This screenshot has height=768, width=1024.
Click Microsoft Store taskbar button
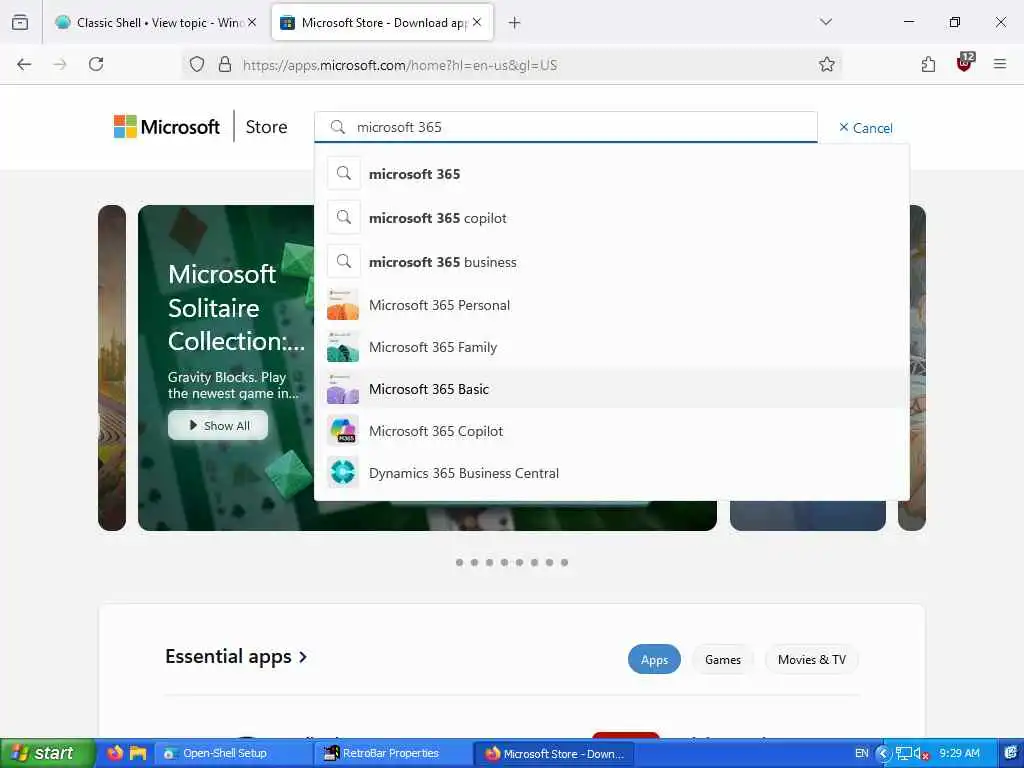(x=553, y=753)
